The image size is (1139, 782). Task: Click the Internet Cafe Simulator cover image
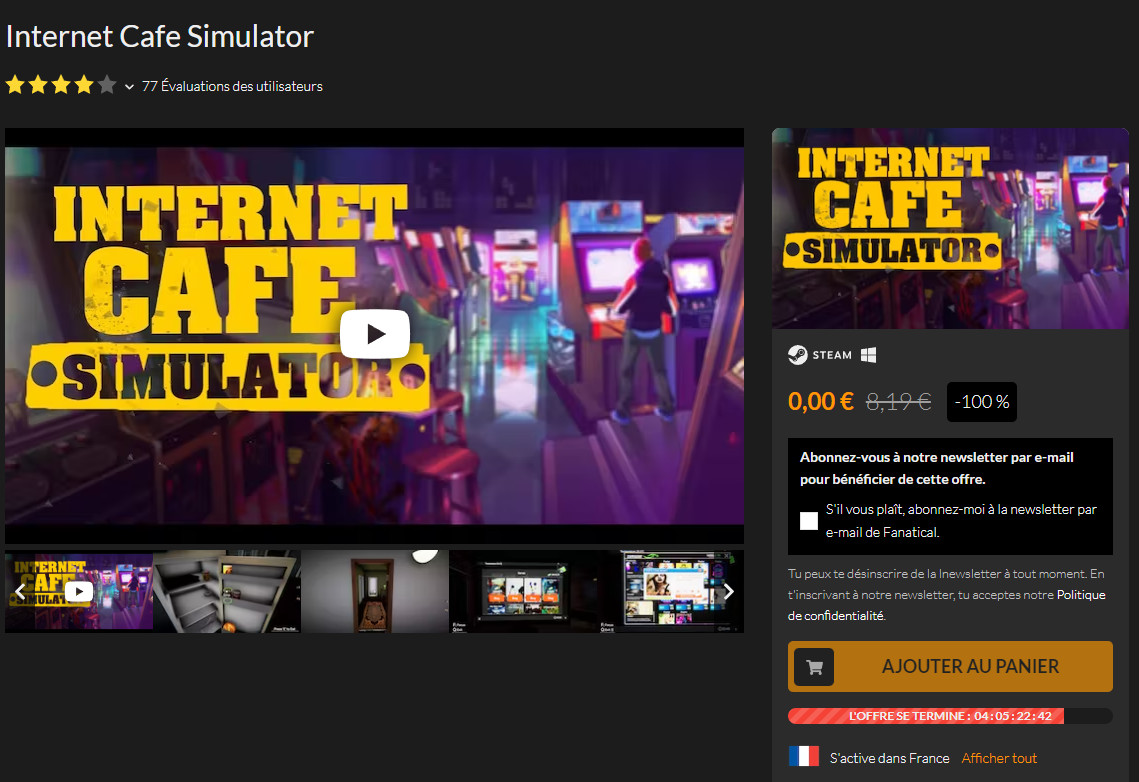tap(950, 228)
